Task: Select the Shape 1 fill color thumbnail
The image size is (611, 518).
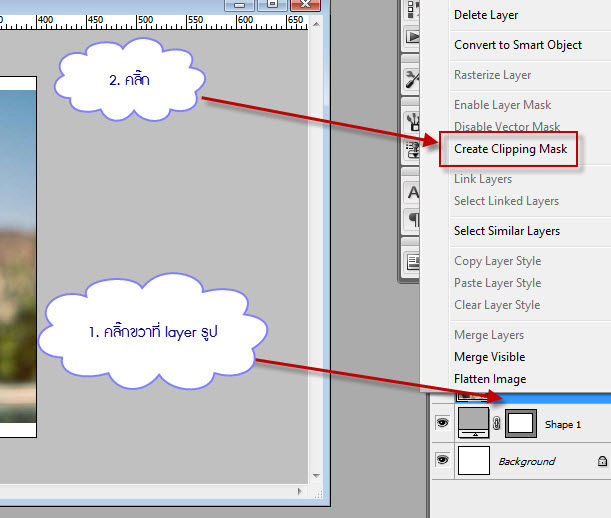Action: tap(473, 423)
